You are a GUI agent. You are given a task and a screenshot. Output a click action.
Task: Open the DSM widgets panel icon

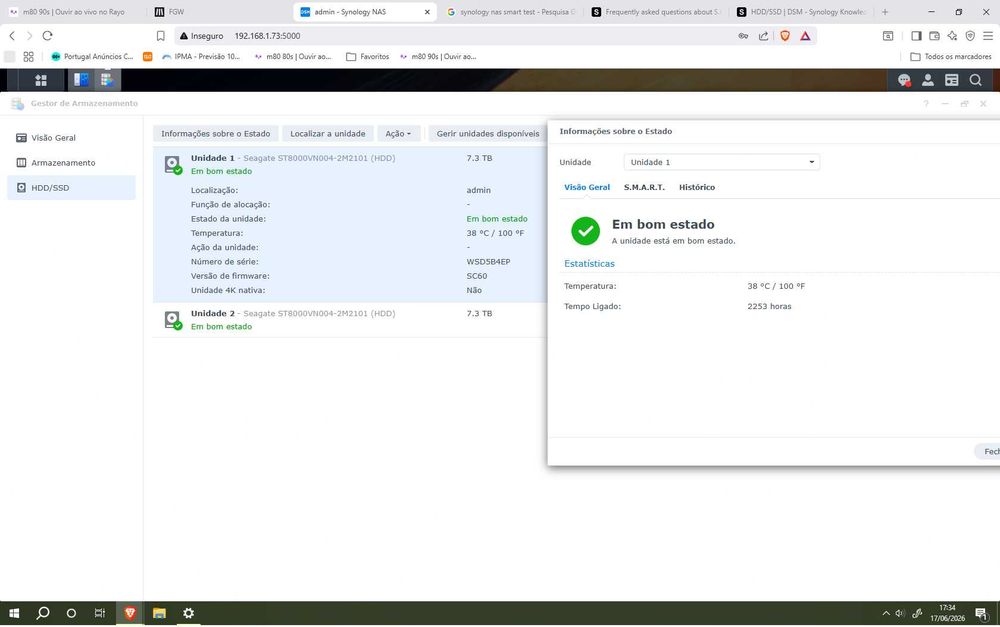[x=952, y=80]
